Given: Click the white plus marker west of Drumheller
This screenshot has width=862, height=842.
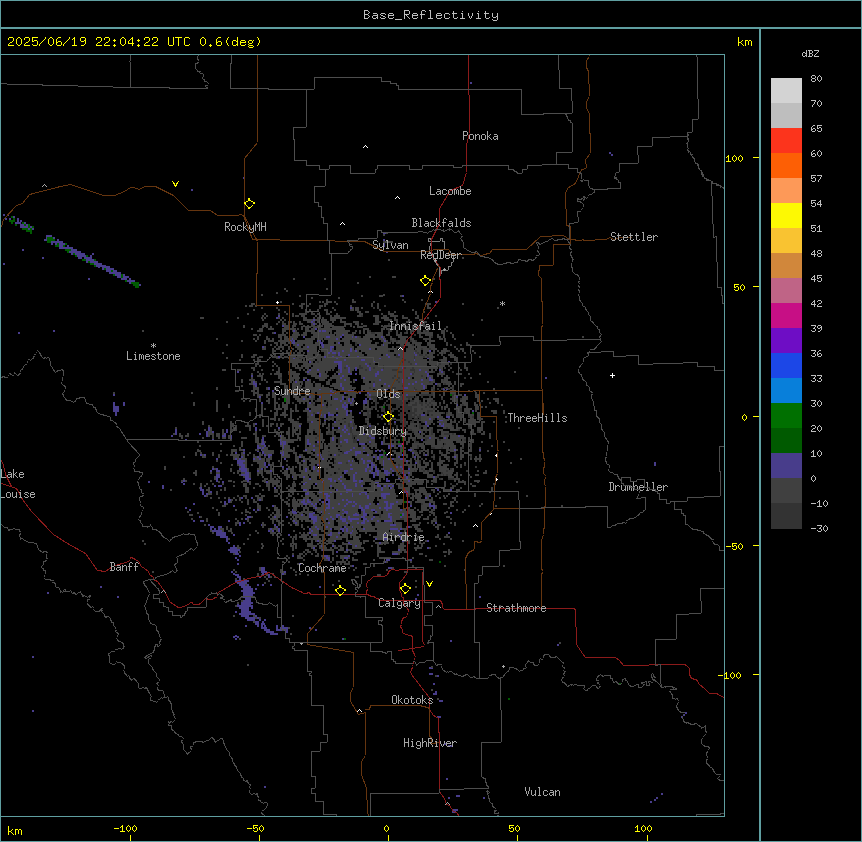Looking at the screenshot, I should click(612, 375).
